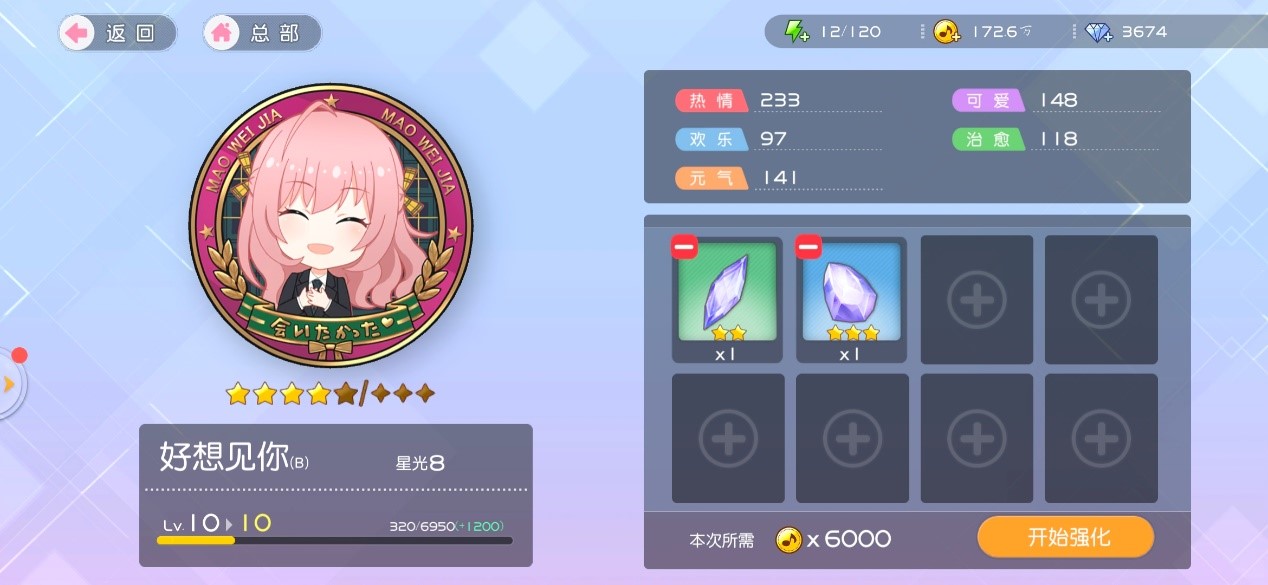Tap the diamond currency add icon
This screenshot has height=585, width=1268.
pos(1099,32)
